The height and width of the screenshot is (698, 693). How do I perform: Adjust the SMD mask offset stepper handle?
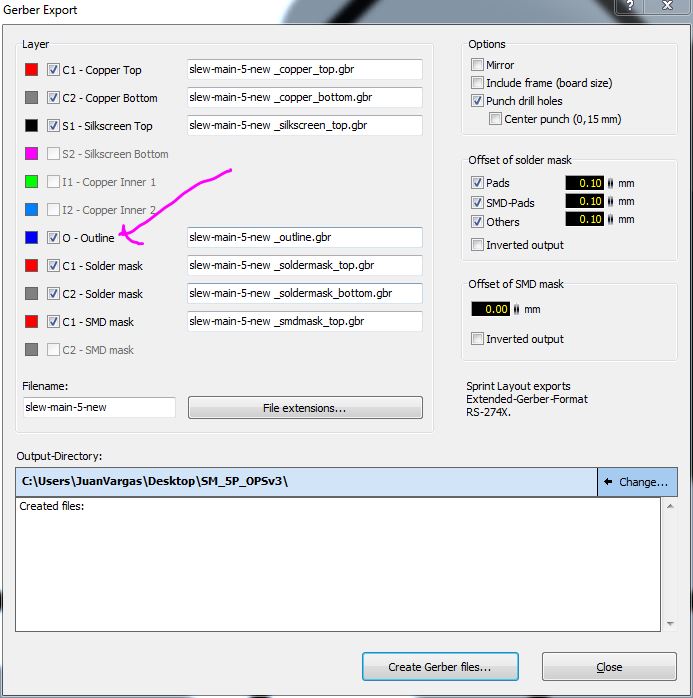[x=516, y=309]
